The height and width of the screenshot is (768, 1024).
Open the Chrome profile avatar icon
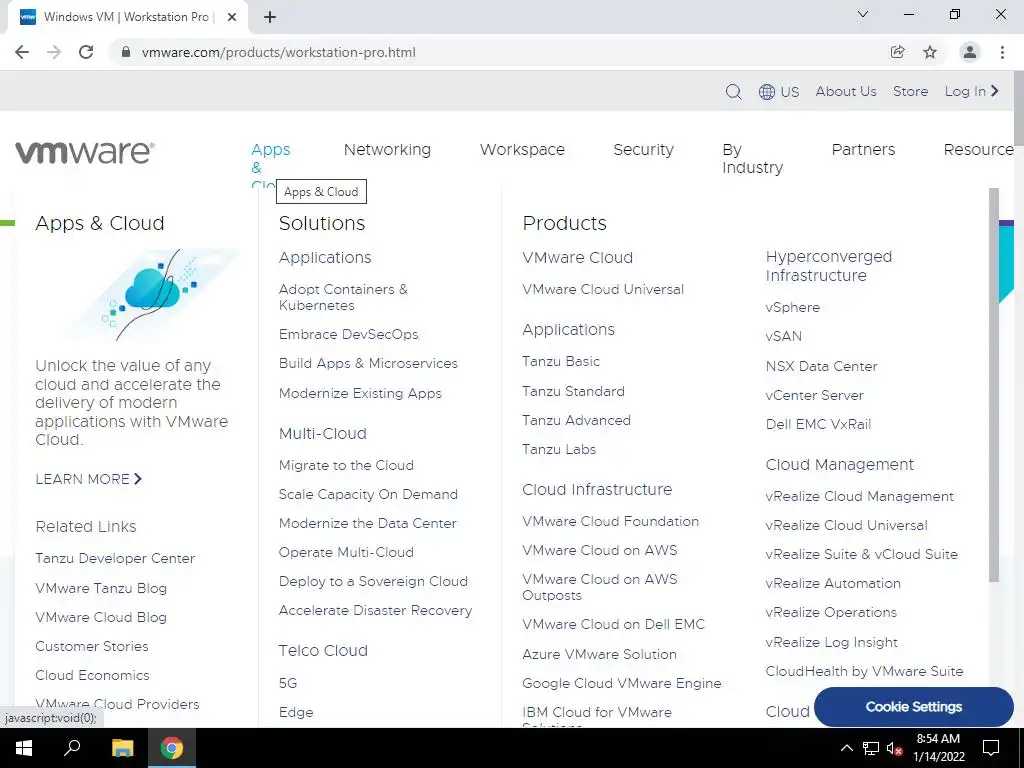pos(970,52)
